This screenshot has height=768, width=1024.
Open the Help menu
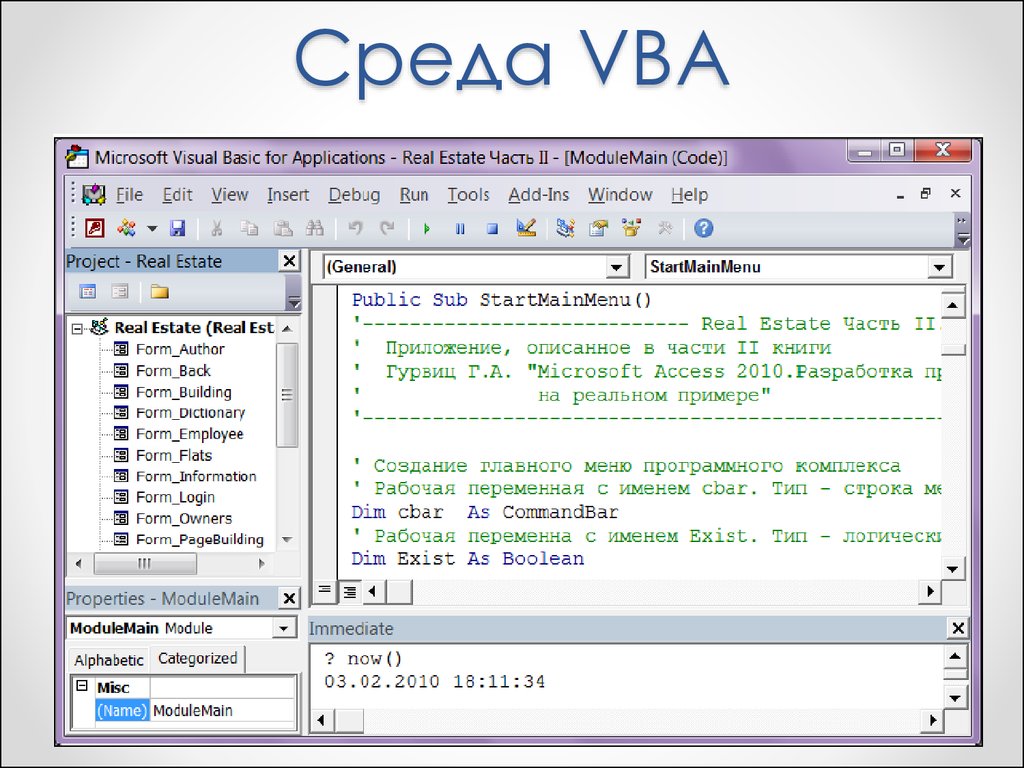(689, 195)
